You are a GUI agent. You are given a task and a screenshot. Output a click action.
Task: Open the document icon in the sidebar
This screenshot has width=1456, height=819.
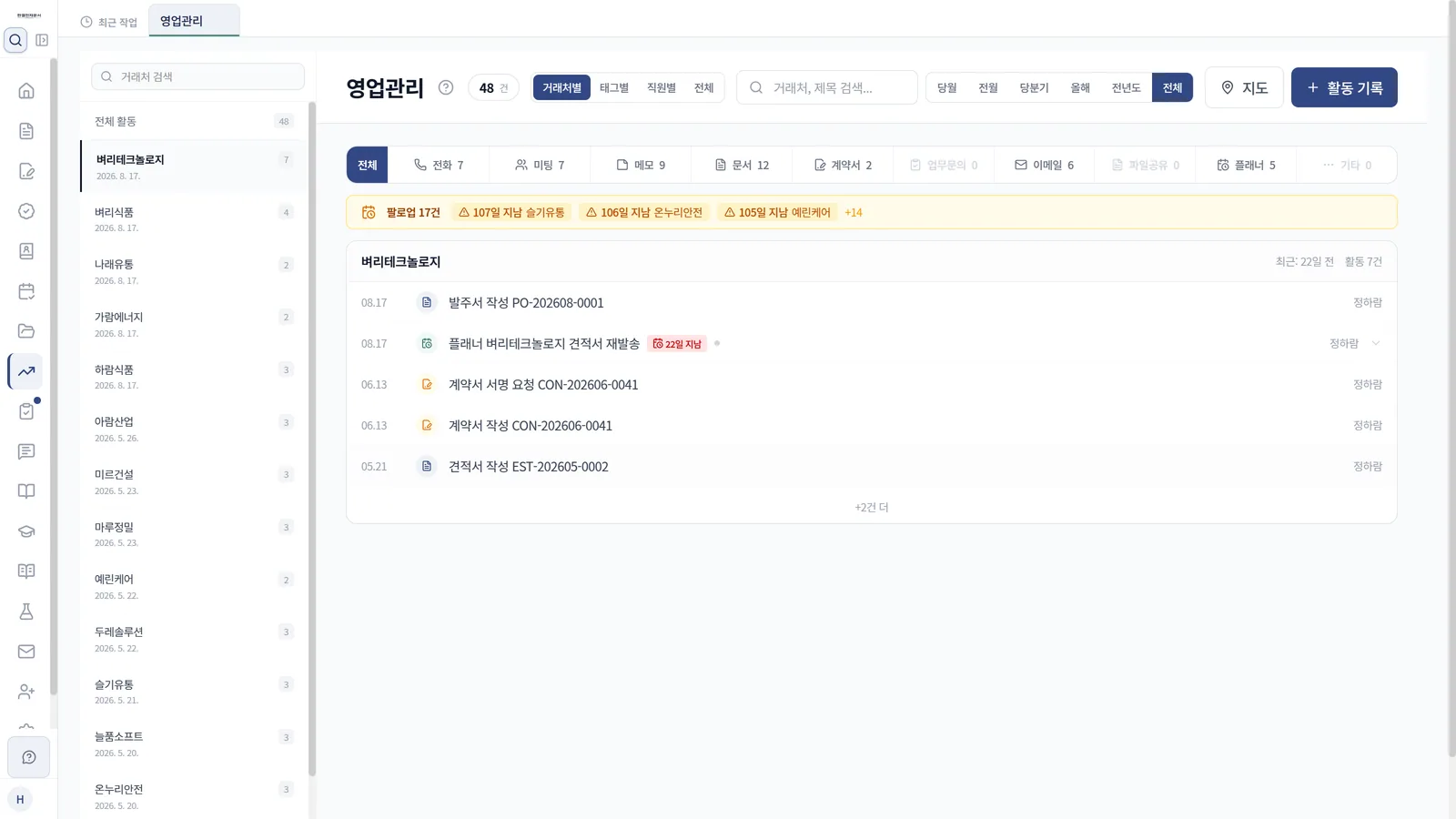(26, 131)
